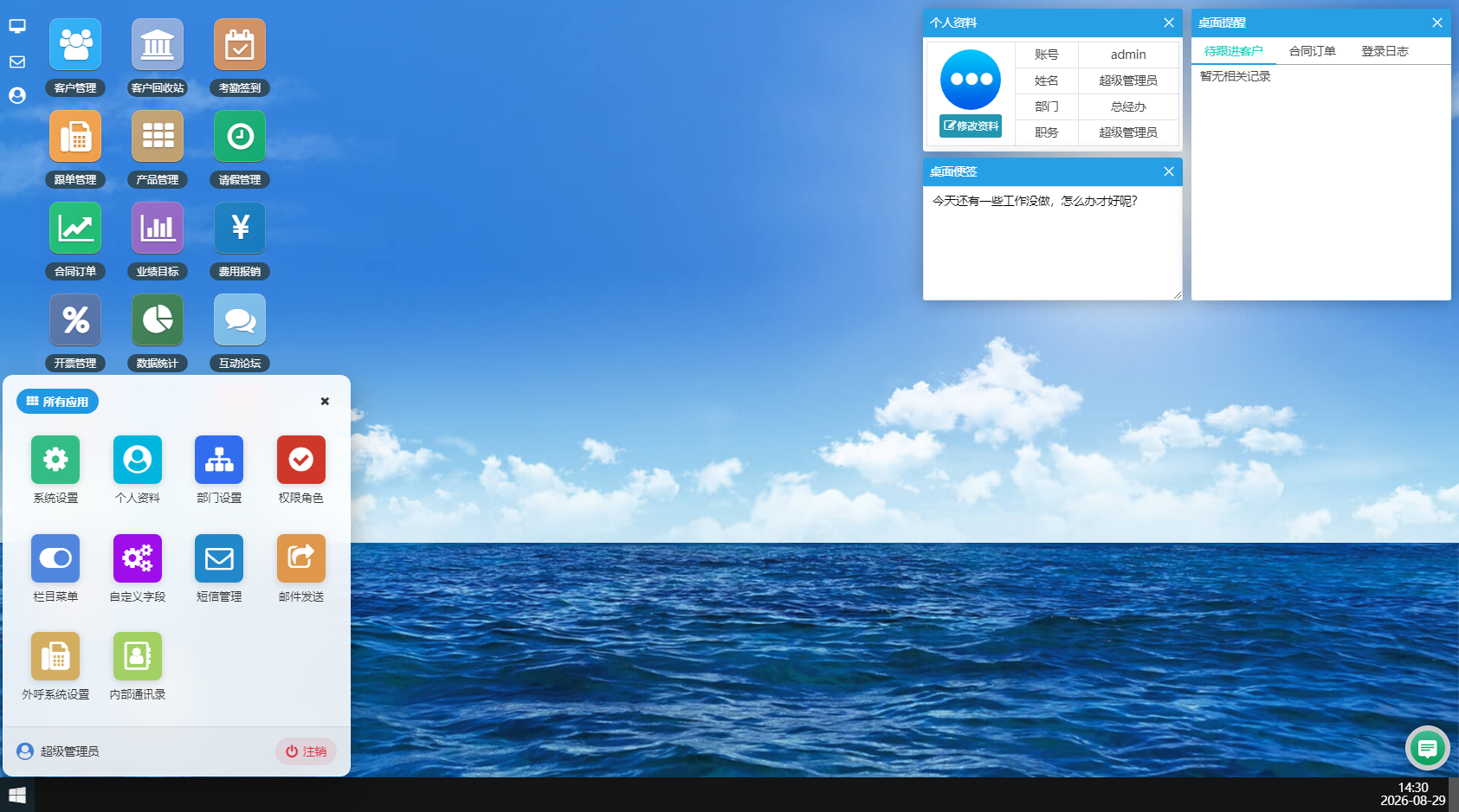Close the 所有应用 app menu
This screenshot has width=1459, height=812.
pyautogui.click(x=325, y=401)
